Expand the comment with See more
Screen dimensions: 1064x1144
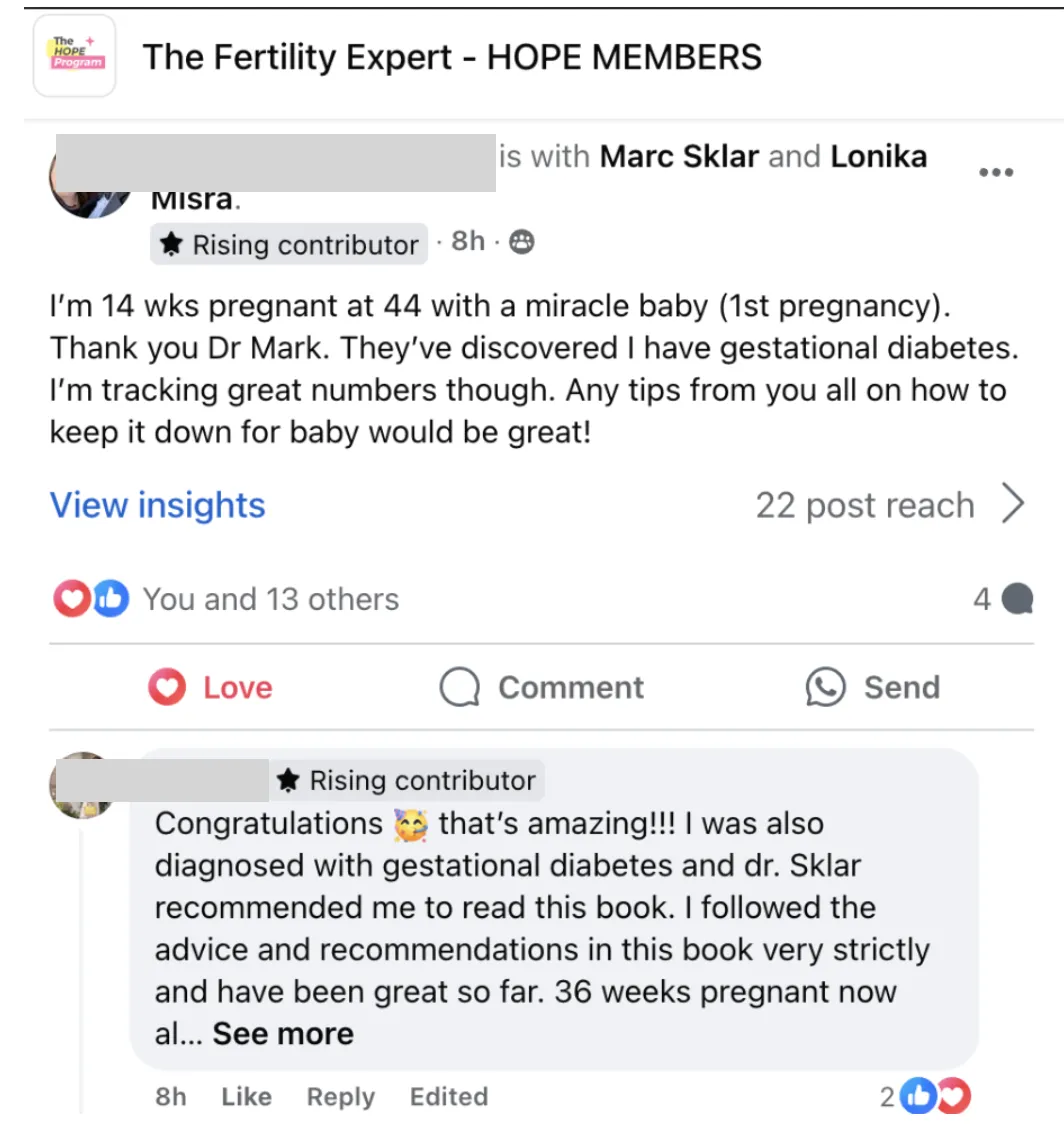[283, 1034]
